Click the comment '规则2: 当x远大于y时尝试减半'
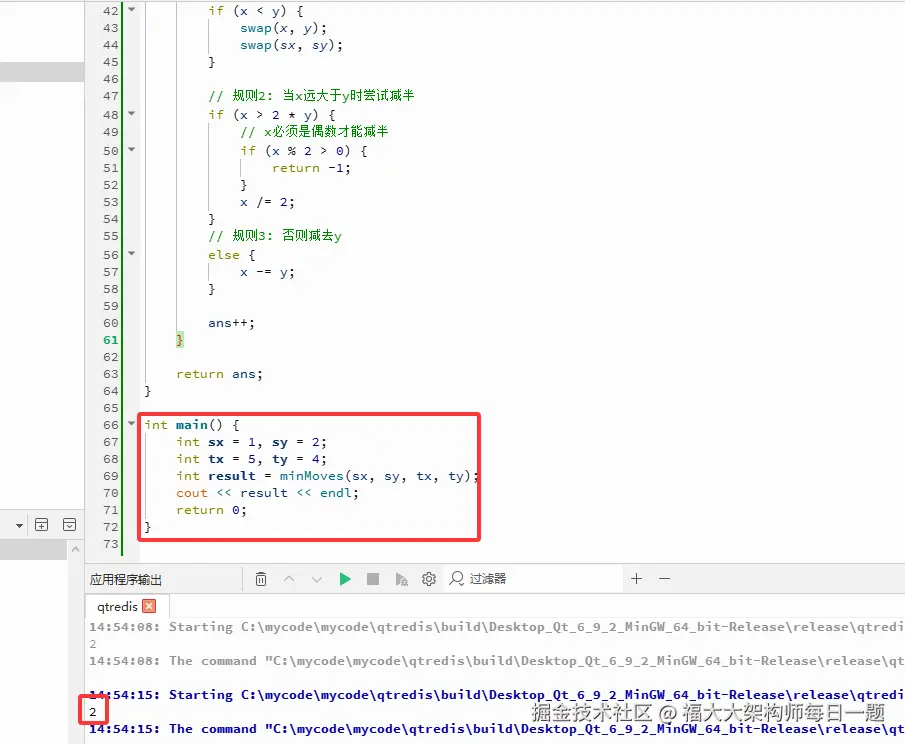 [x=311, y=96]
